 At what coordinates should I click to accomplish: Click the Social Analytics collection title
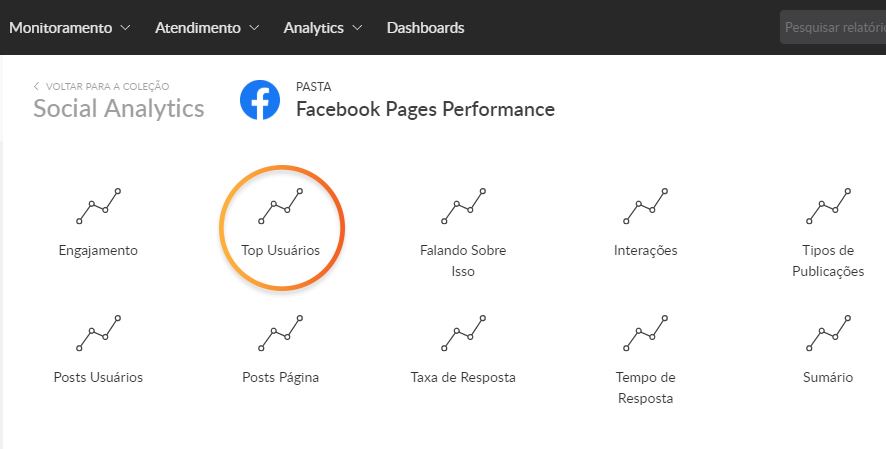118,109
